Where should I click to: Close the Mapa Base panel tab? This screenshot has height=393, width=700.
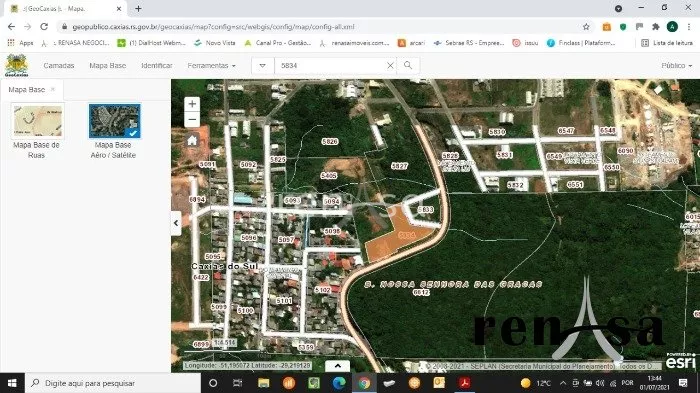53,89
